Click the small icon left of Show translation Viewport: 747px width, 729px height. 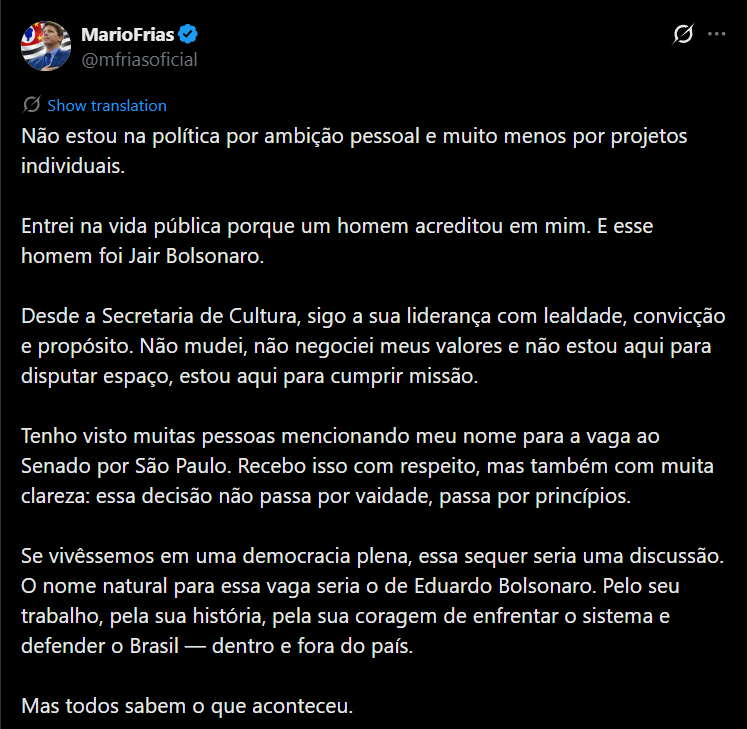(31, 105)
